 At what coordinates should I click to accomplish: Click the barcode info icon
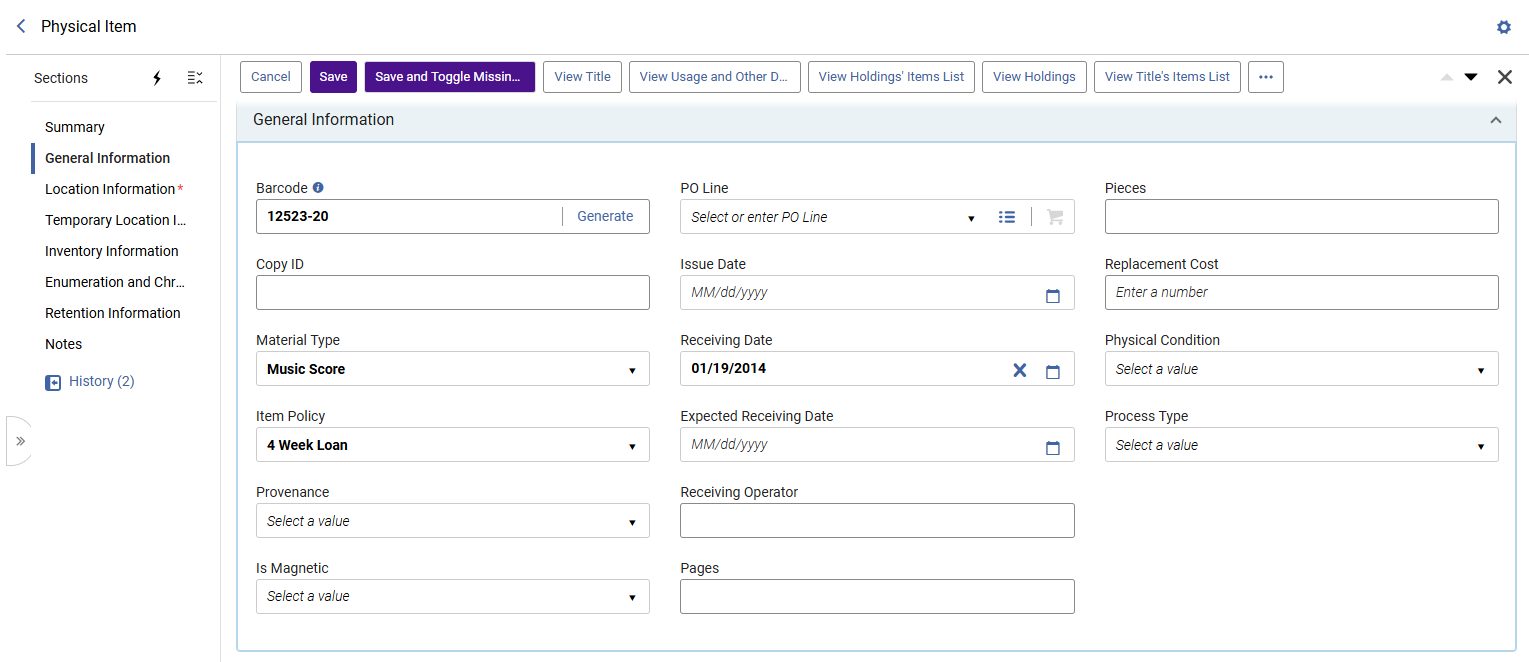pos(318,187)
